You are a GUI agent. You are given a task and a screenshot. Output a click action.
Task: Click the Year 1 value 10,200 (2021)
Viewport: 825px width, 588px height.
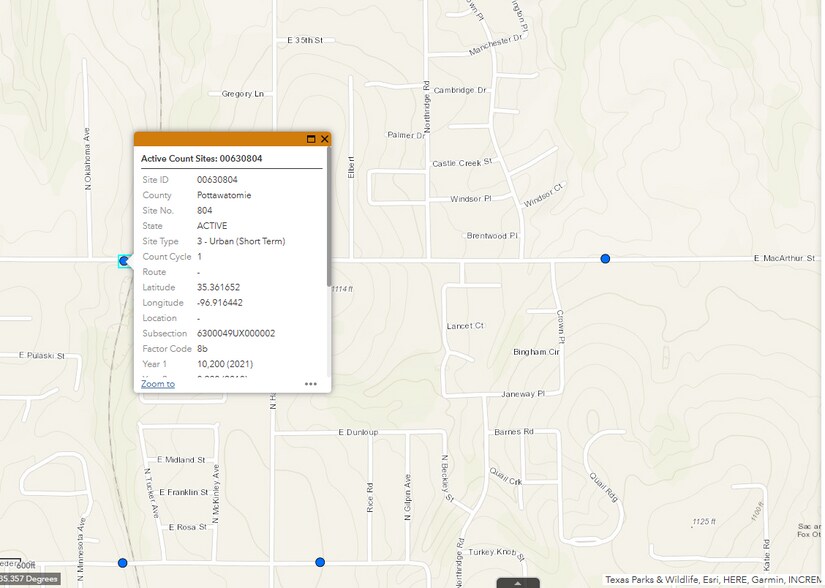click(x=227, y=364)
